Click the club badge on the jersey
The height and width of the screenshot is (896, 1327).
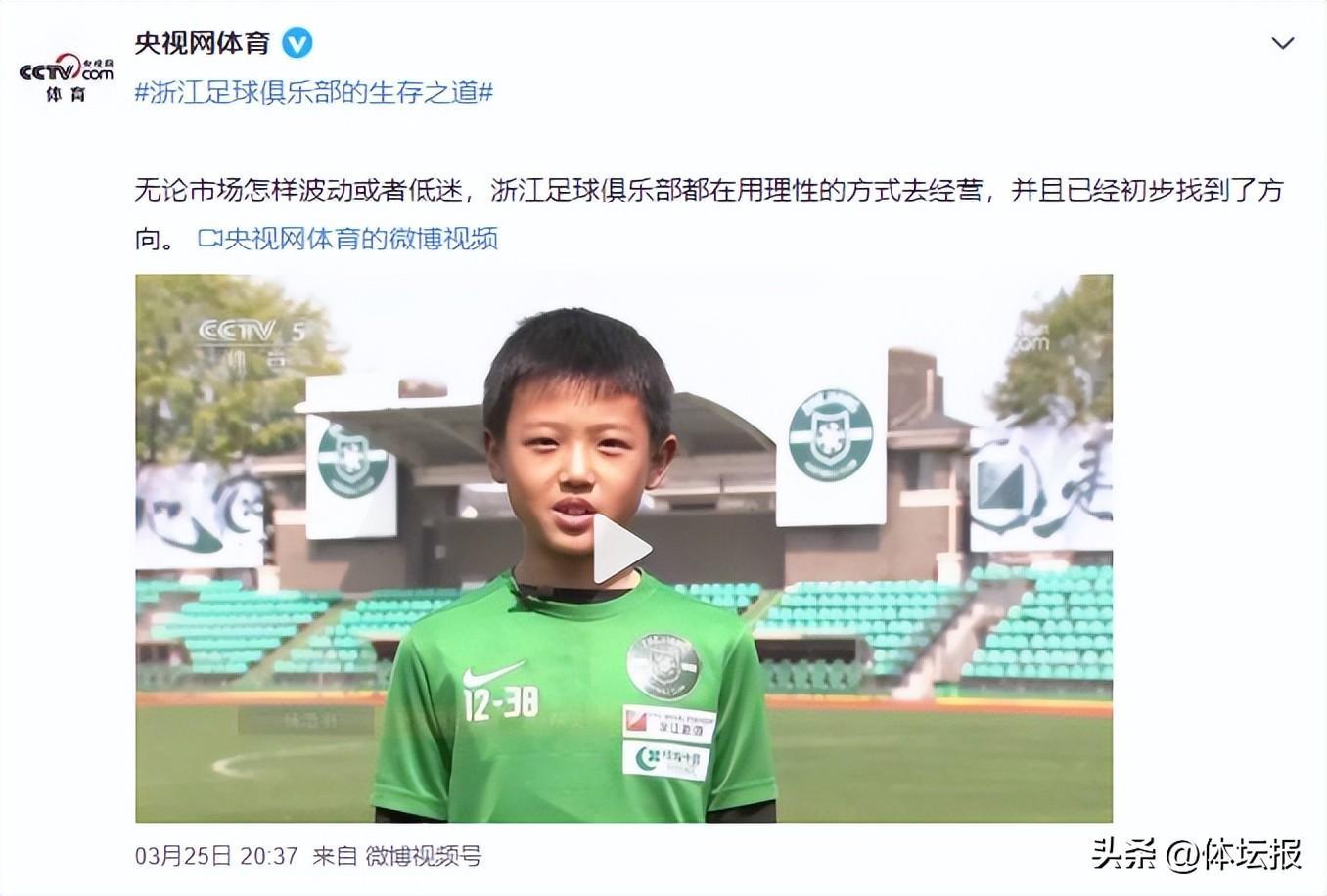pyautogui.click(x=663, y=665)
